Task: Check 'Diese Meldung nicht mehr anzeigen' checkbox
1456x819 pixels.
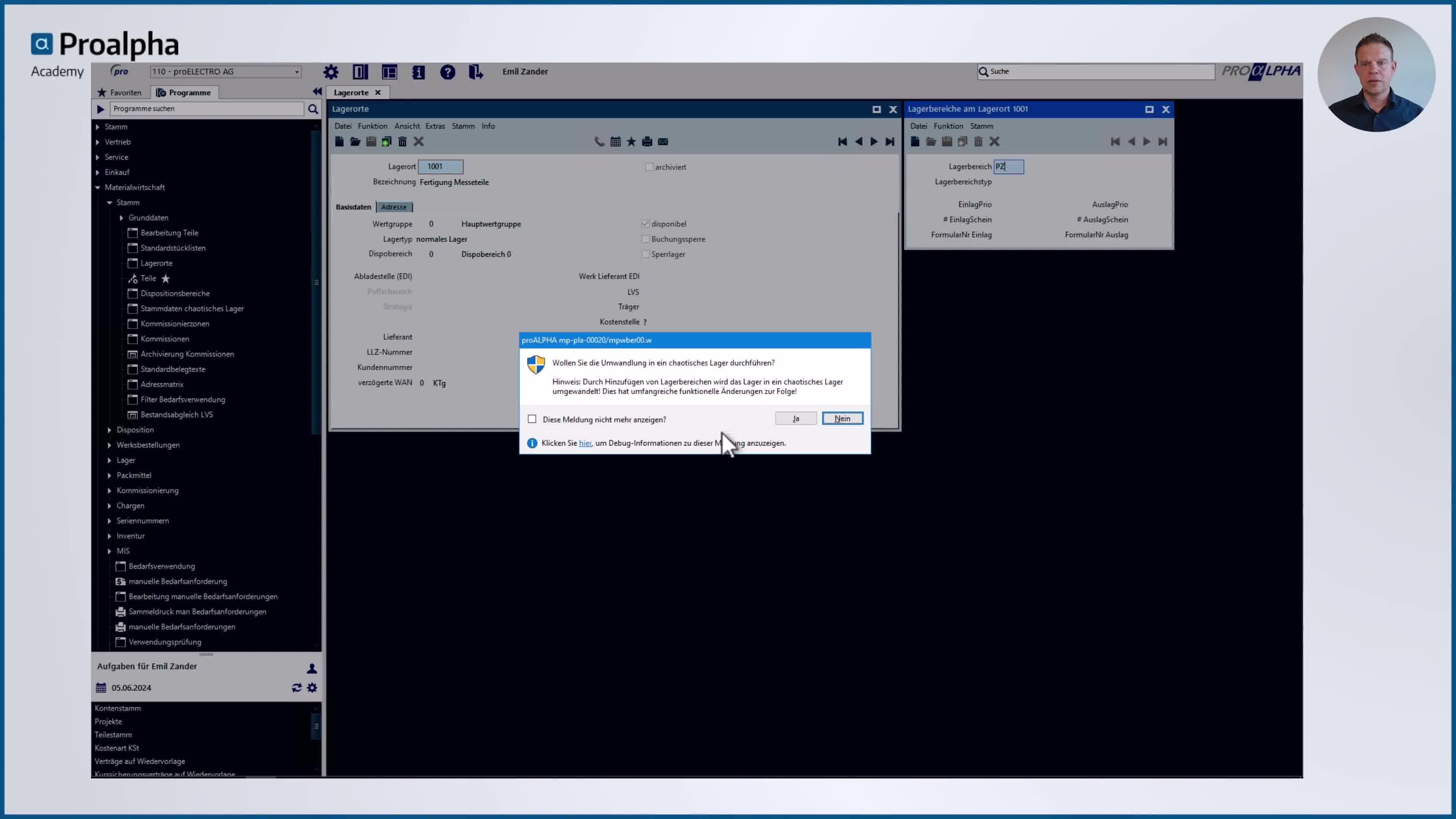Action: coord(532,419)
